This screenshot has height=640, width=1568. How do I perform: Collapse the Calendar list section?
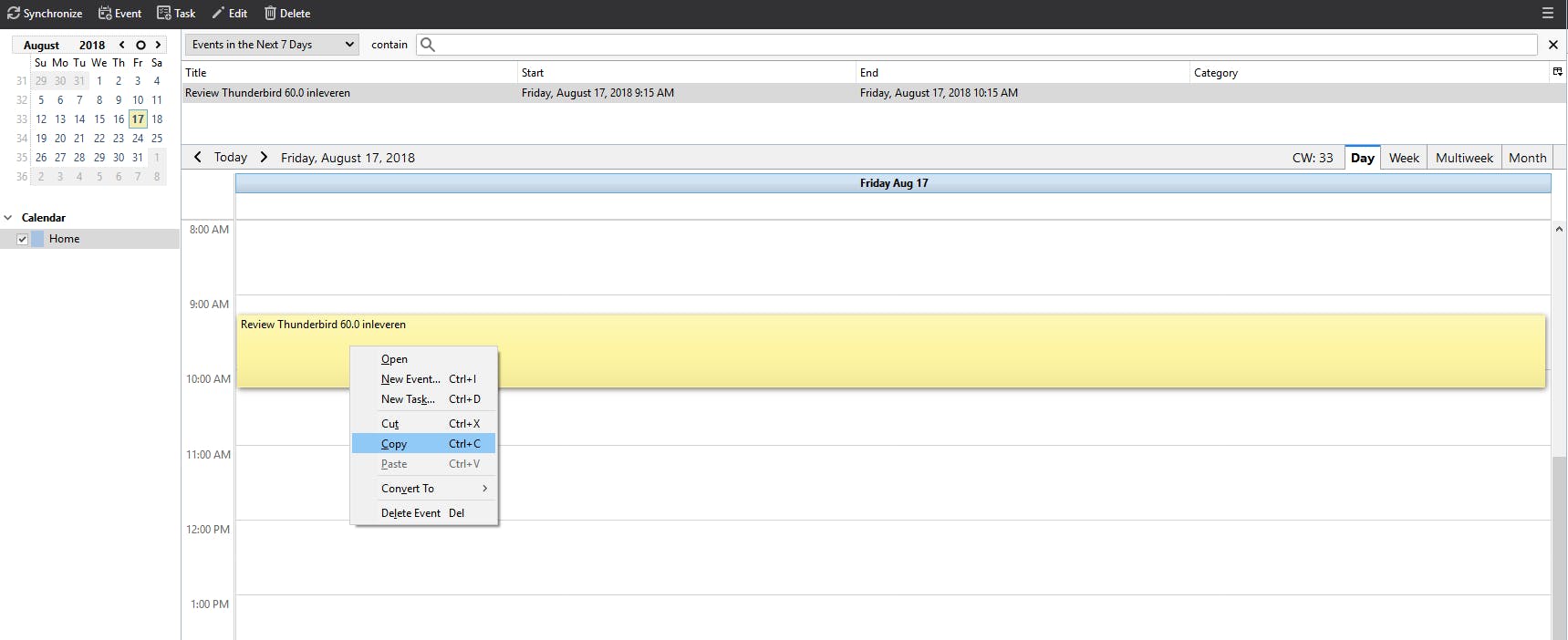pyautogui.click(x=8, y=218)
